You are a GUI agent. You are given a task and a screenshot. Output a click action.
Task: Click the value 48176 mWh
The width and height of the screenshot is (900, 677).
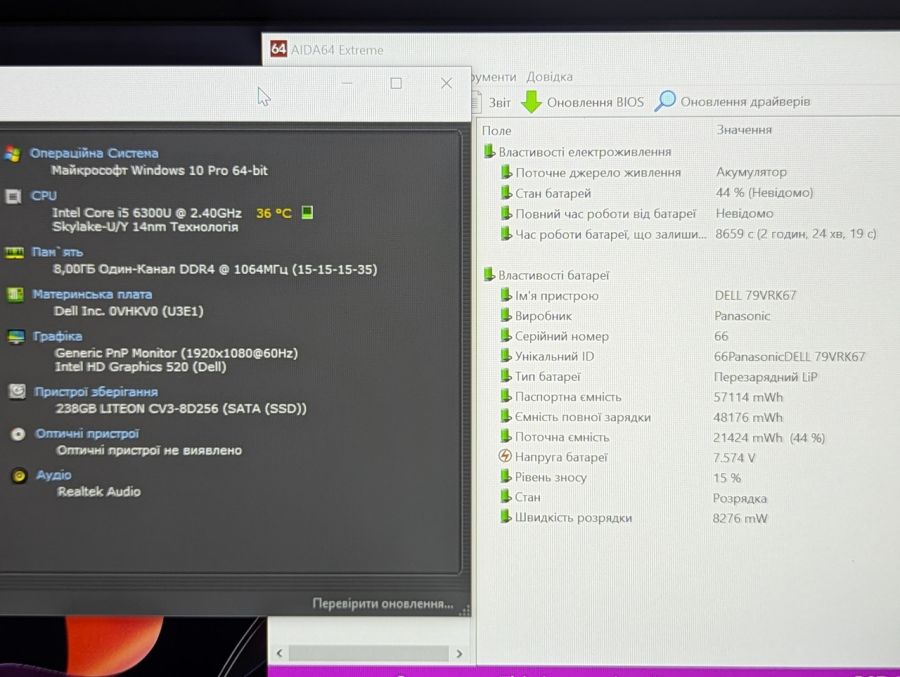[748, 417]
